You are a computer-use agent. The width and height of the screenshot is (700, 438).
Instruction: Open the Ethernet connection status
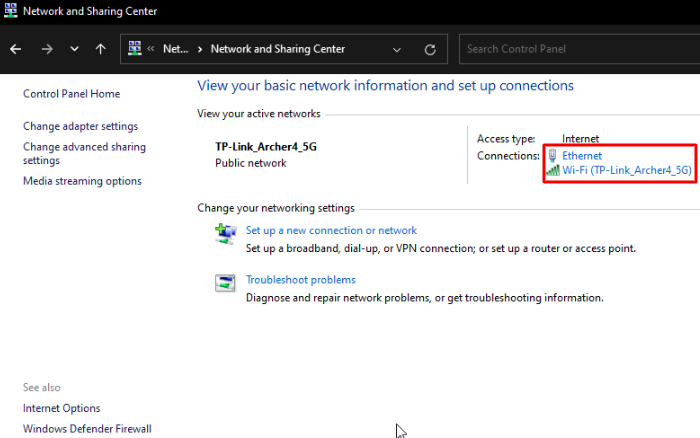point(582,156)
